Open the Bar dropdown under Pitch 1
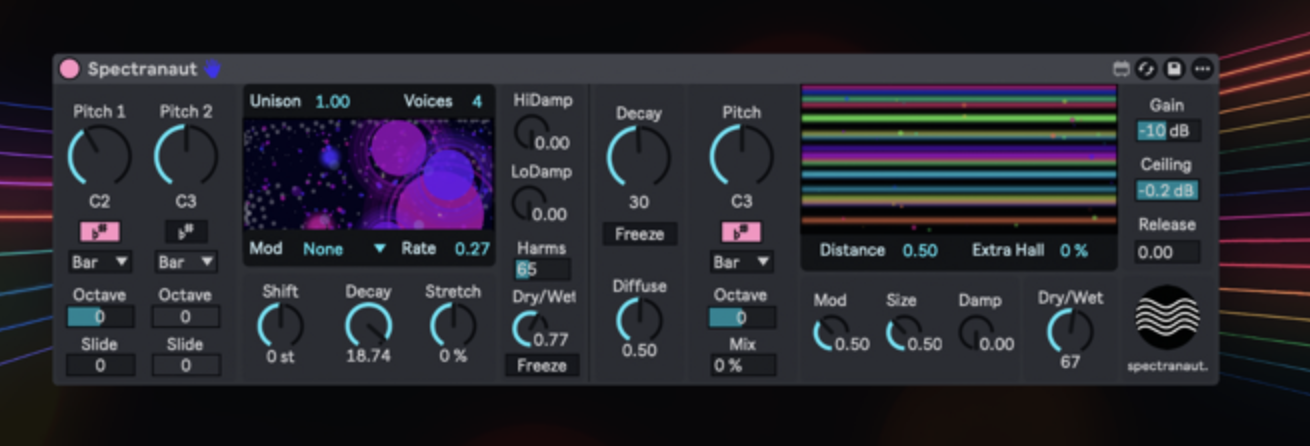The width and height of the screenshot is (1310, 446). click(x=99, y=262)
